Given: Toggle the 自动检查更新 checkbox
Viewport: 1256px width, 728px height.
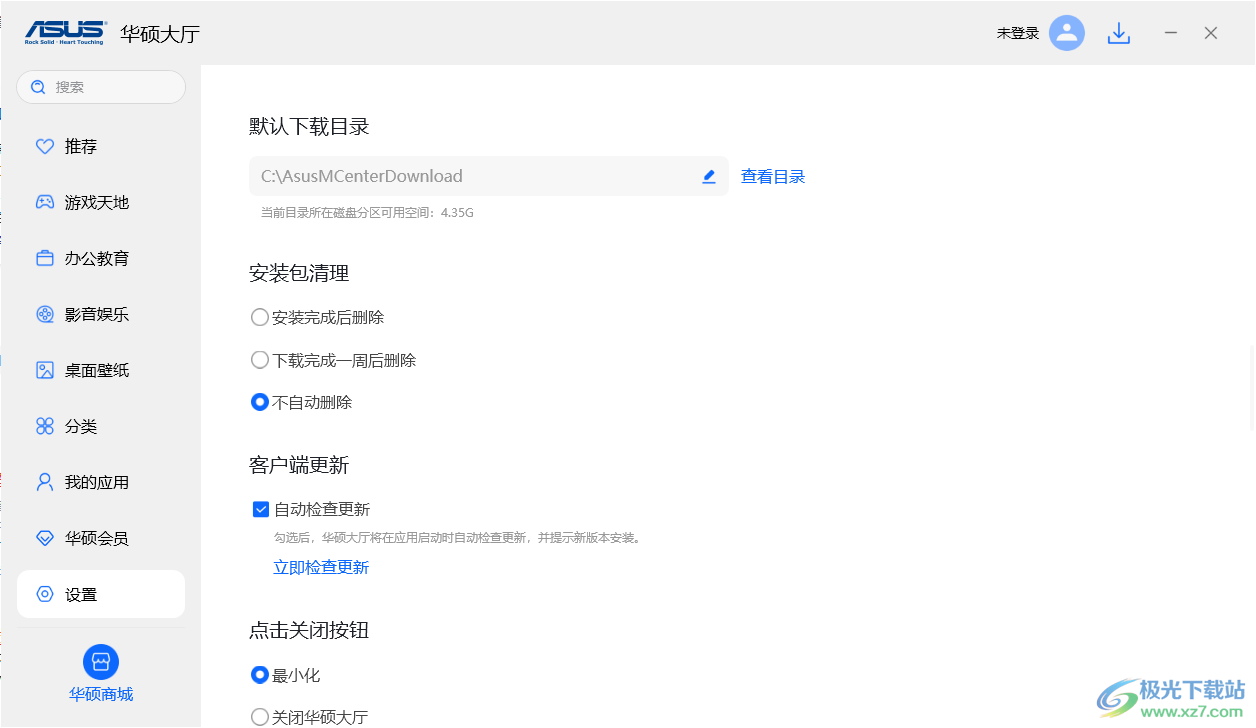Looking at the screenshot, I should coord(261,510).
